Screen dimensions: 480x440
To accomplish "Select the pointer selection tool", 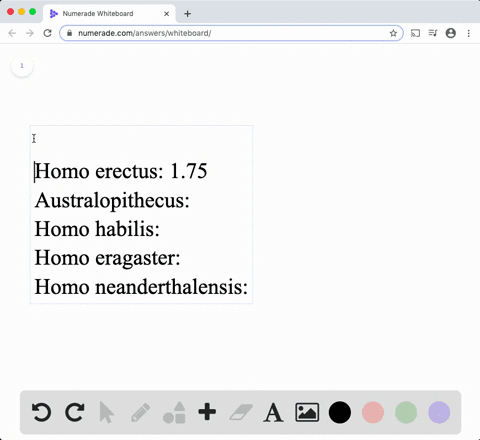I will click(107, 412).
